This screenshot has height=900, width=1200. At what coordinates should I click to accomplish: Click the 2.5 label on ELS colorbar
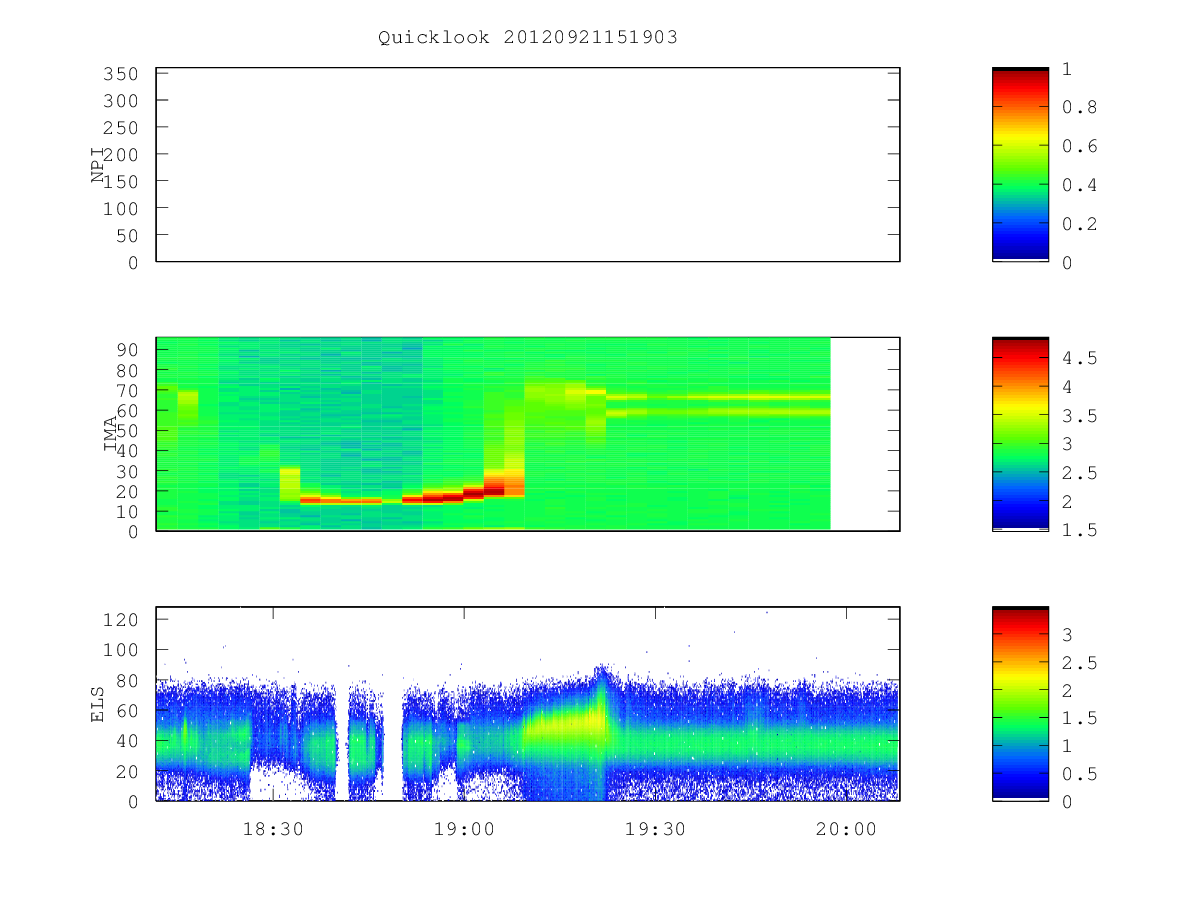(1079, 663)
